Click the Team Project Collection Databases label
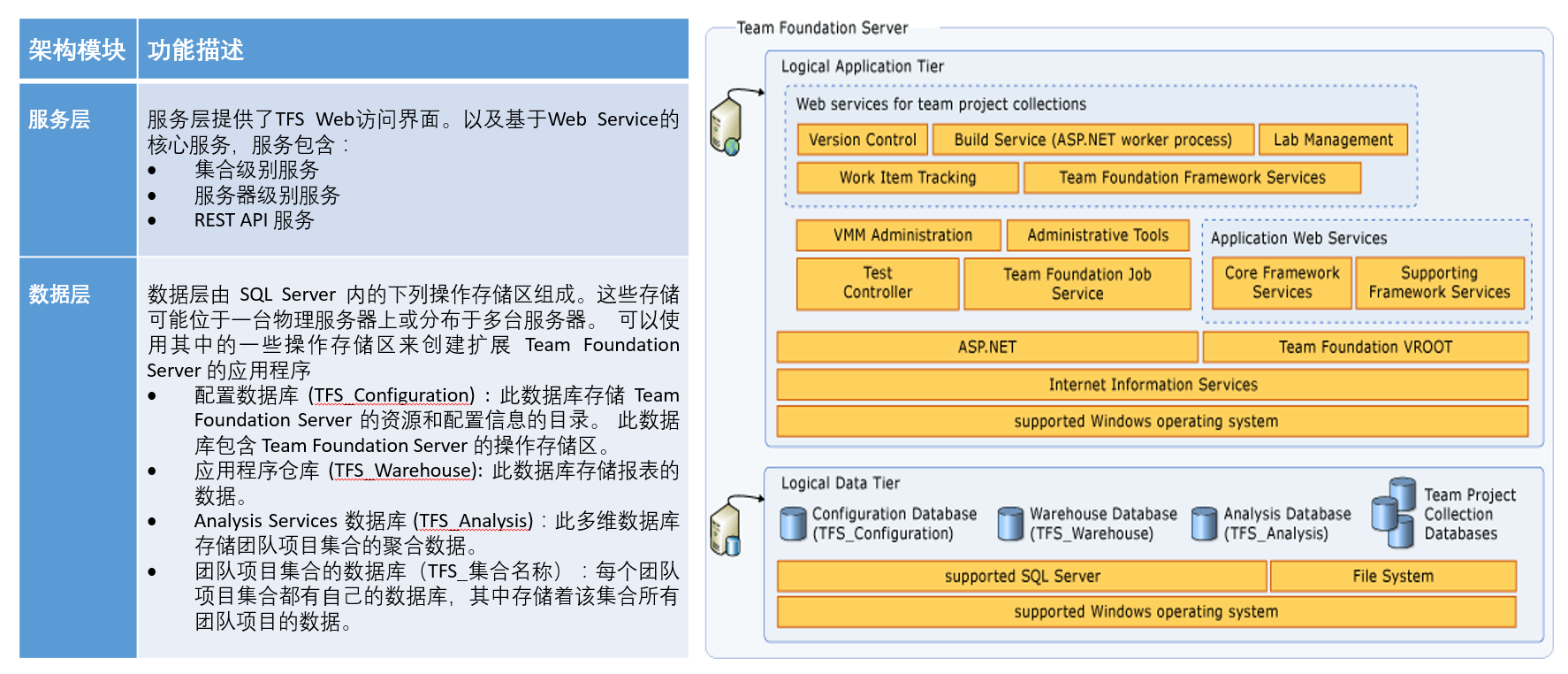Image resolution: width=1568 pixels, height=674 pixels. (x=1469, y=514)
